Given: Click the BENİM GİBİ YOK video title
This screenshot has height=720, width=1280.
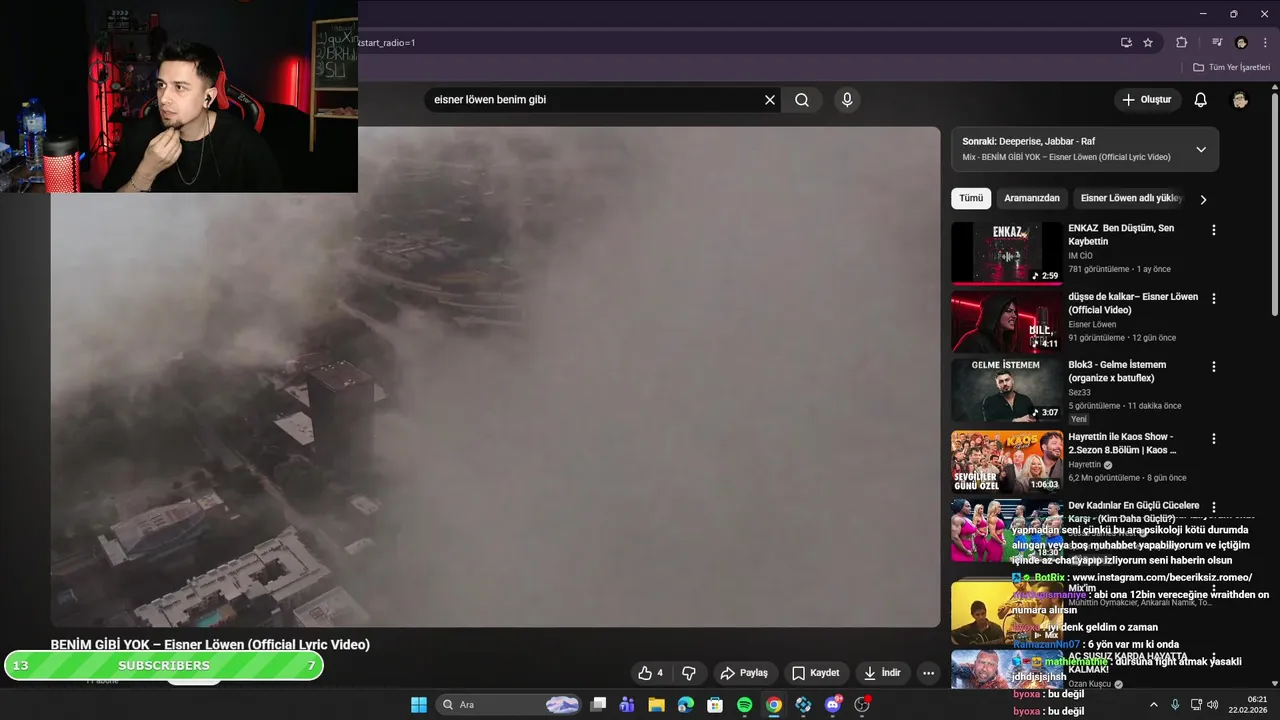Looking at the screenshot, I should [210, 645].
